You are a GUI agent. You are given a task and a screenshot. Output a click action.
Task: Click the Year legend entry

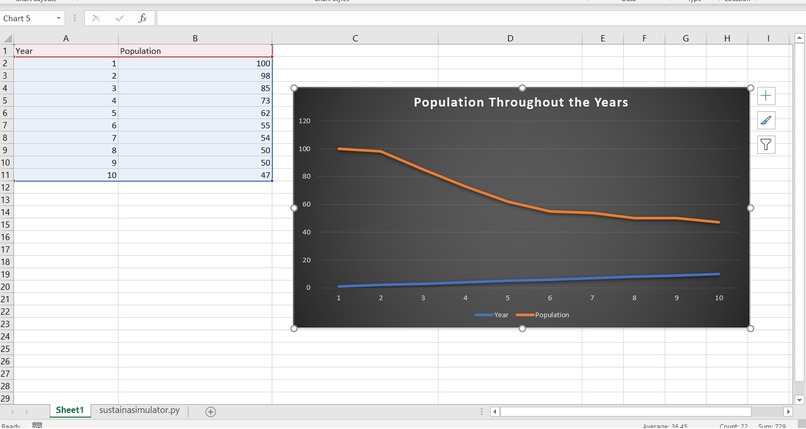point(492,315)
